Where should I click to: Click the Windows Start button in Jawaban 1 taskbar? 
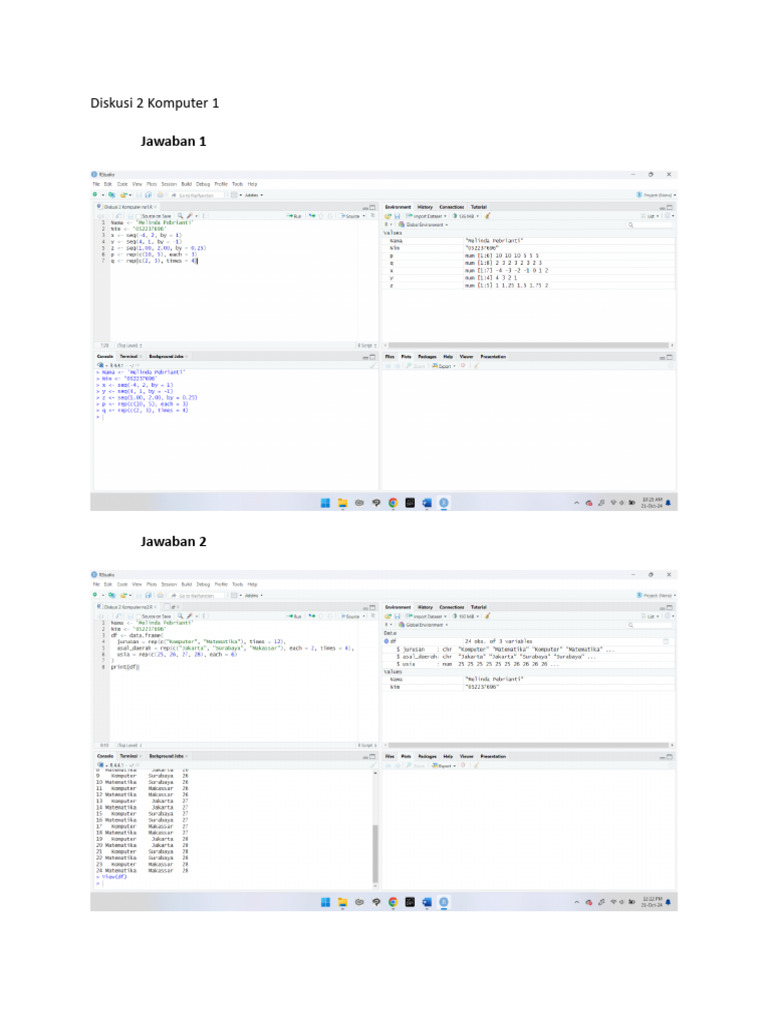(325, 503)
